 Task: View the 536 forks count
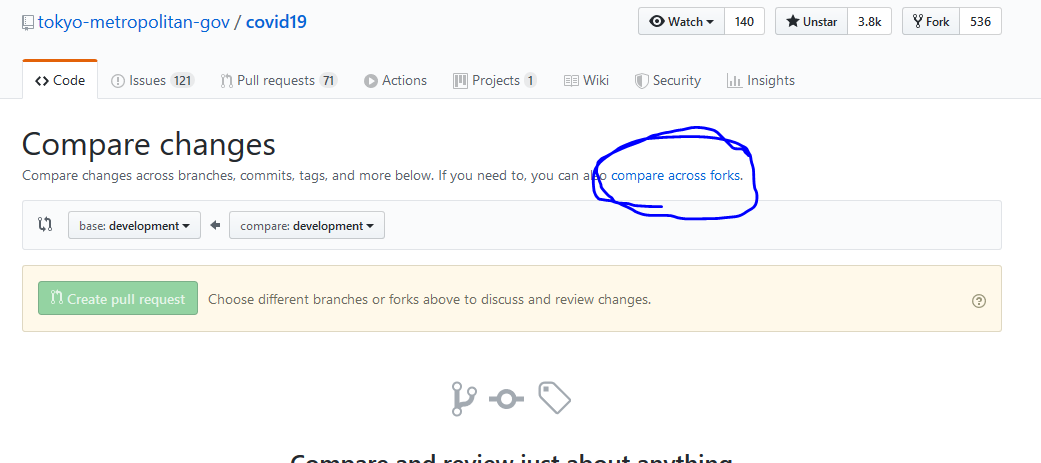coord(981,21)
